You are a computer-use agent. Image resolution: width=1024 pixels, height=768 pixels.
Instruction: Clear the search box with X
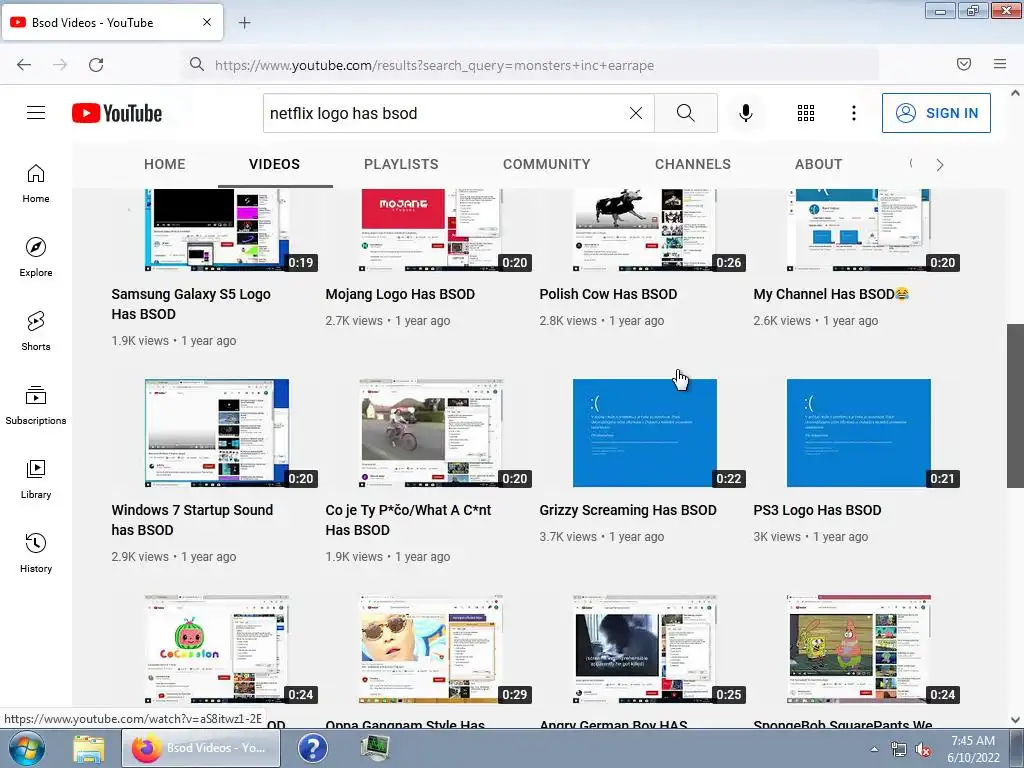[x=635, y=113]
